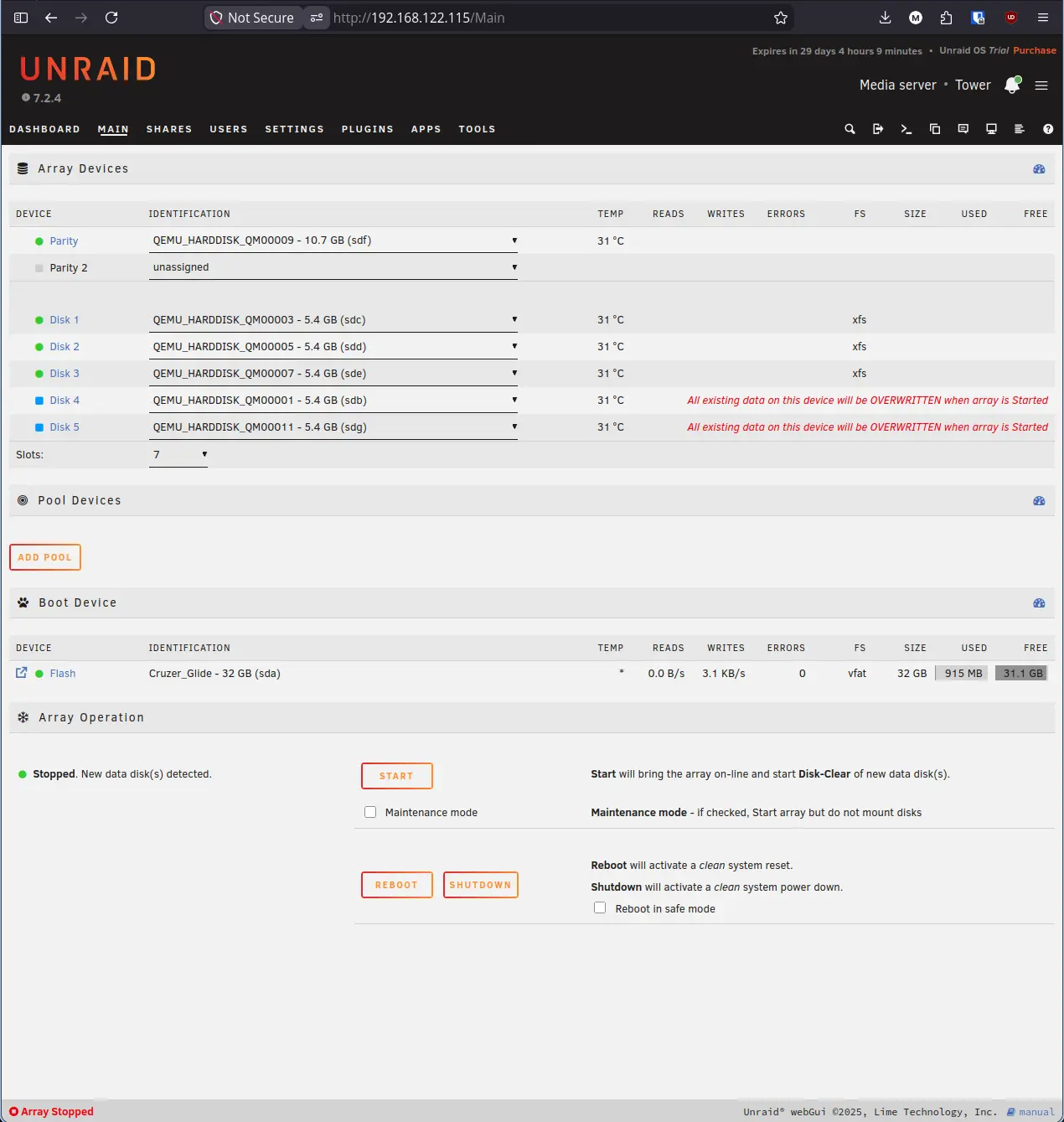1064x1122 pixels.
Task: Open Parity 2 unassigned dropdown
Action: 333,267
